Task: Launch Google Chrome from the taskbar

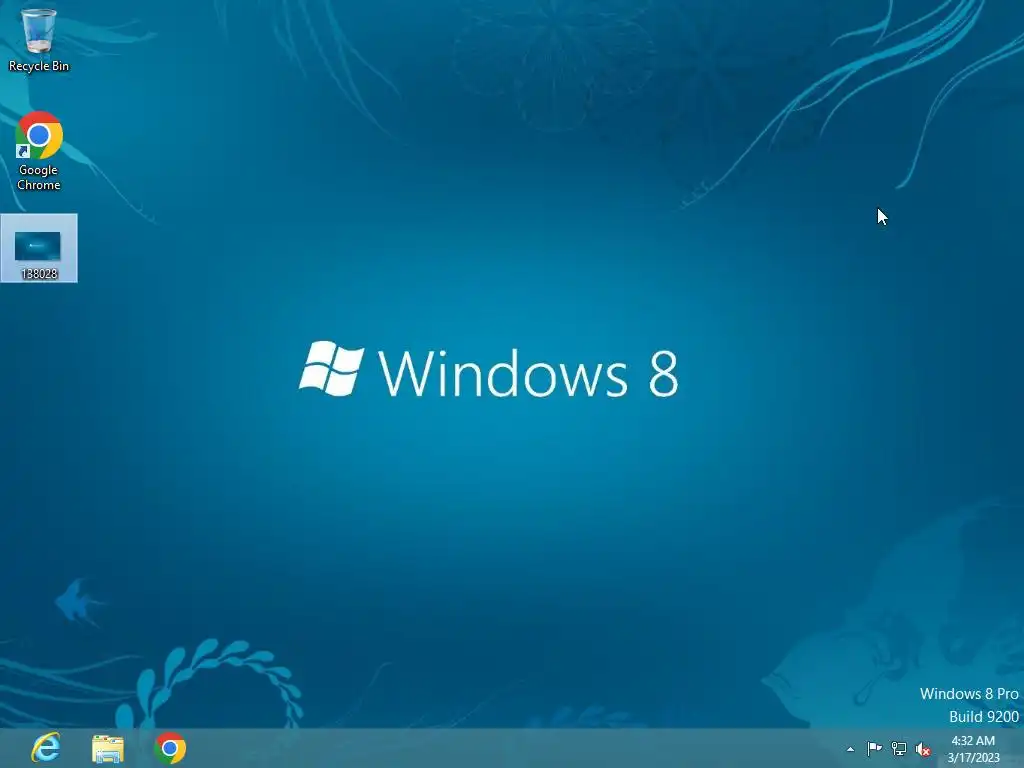Action: click(170, 748)
